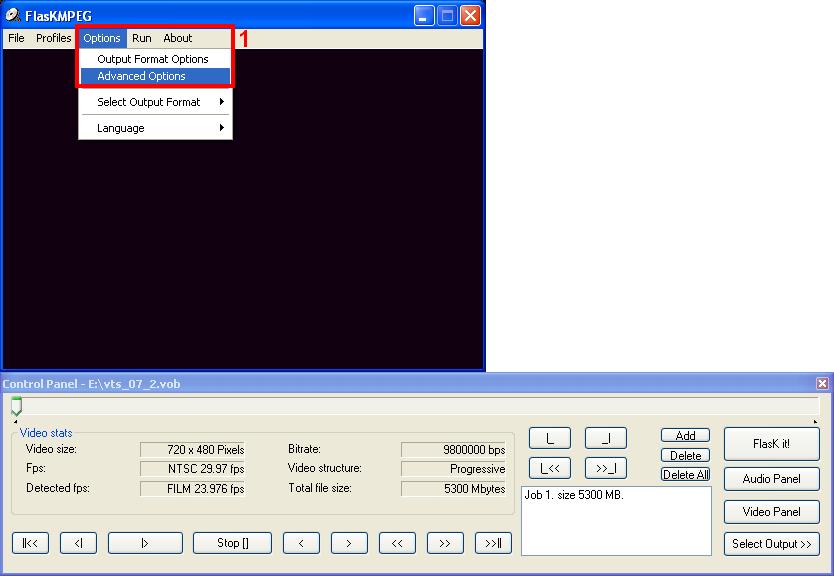This screenshot has height=576, width=834.
Task: Click the Options menu
Action: click(102, 38)
